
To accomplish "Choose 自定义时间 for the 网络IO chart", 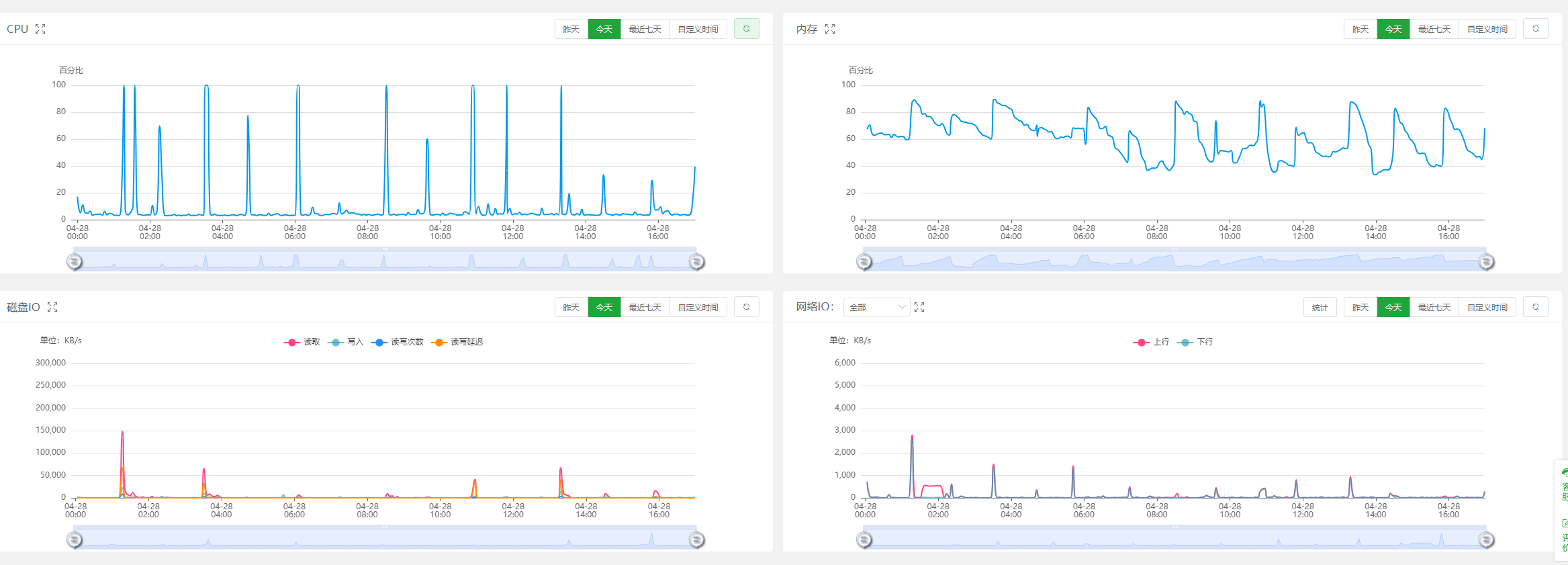I will [x=1487, y=307].
